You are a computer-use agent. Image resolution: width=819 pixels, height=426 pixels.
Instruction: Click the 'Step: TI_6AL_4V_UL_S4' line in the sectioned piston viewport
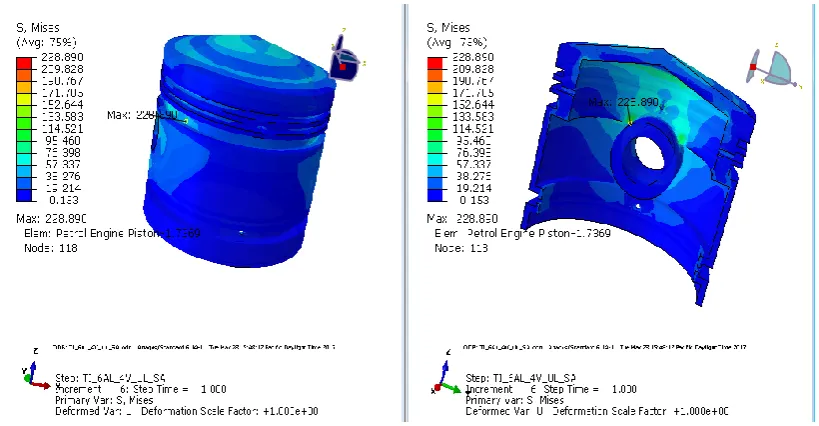click(x=521, y=378)
